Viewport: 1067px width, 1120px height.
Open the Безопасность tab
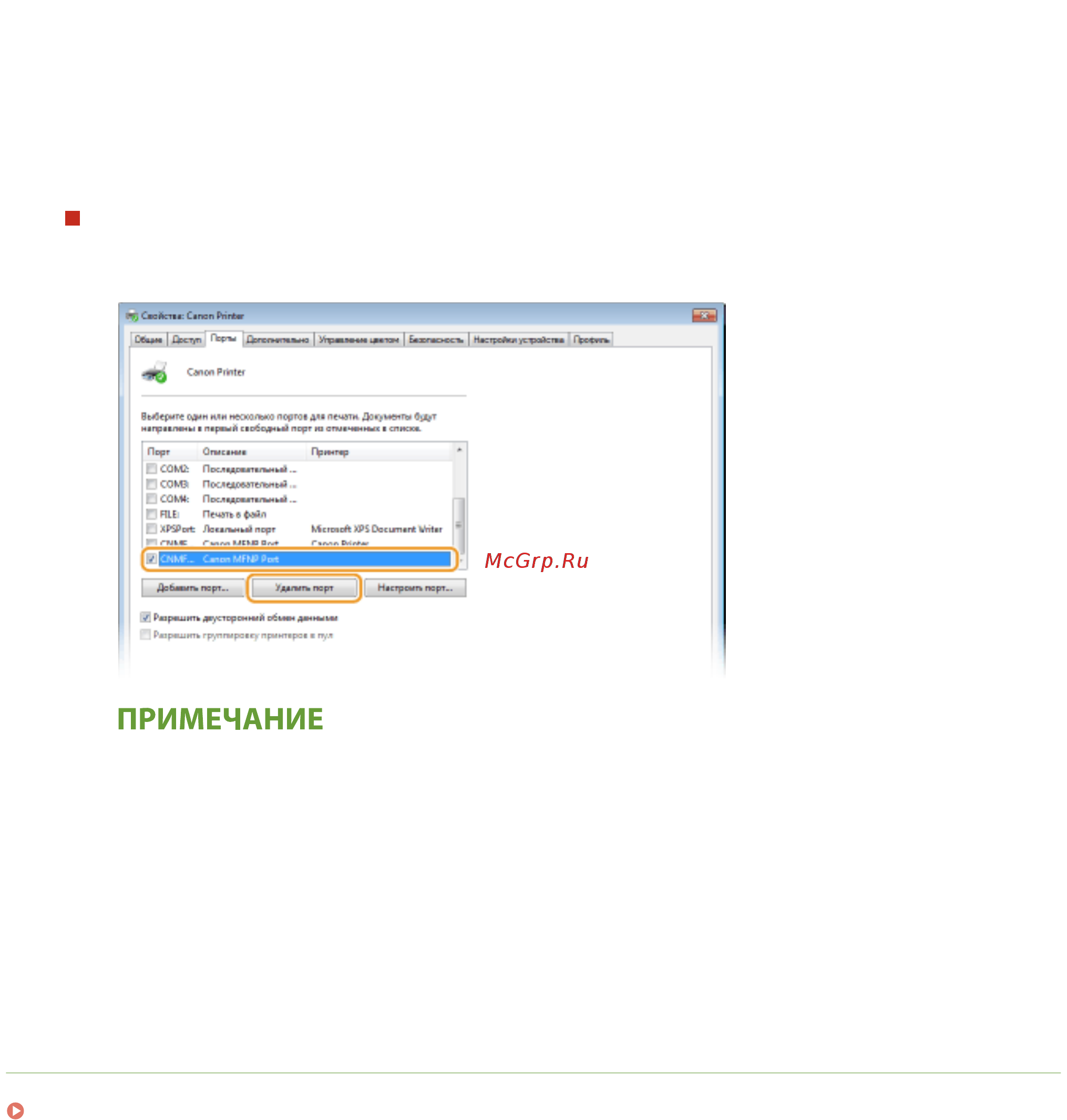tap(436, 340)
